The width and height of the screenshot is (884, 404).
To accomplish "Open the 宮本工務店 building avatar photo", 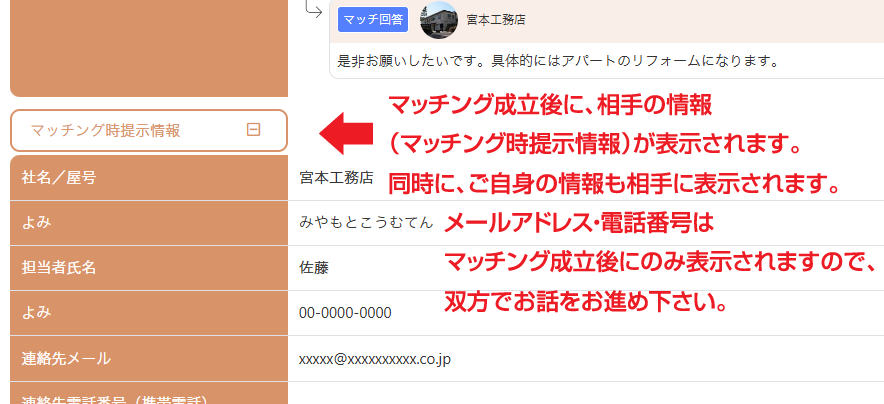I will click(439, 19).
